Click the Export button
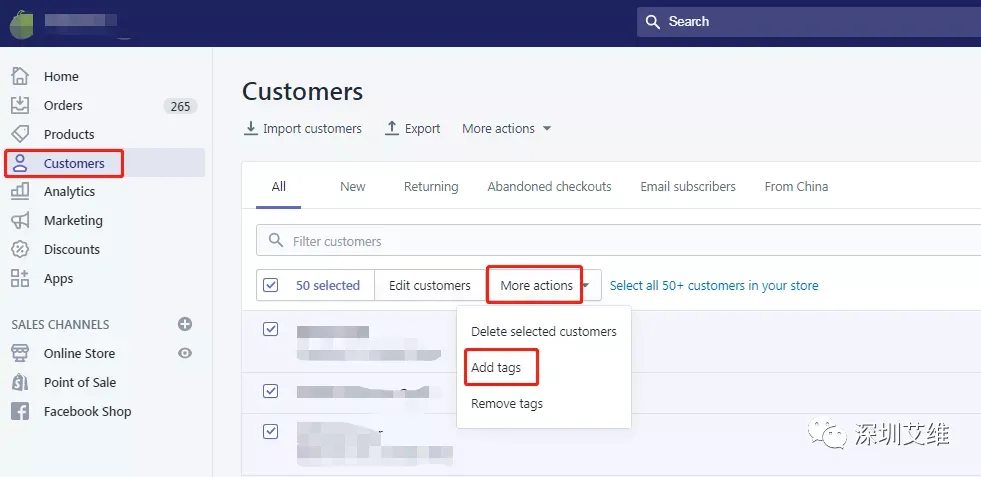 pyautogui.click(x=413, y=128)
